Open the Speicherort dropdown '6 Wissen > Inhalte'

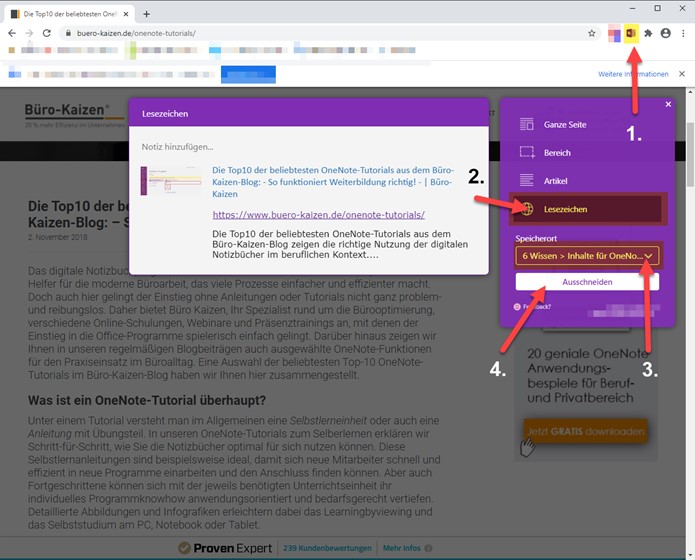[x=587, y=256]
